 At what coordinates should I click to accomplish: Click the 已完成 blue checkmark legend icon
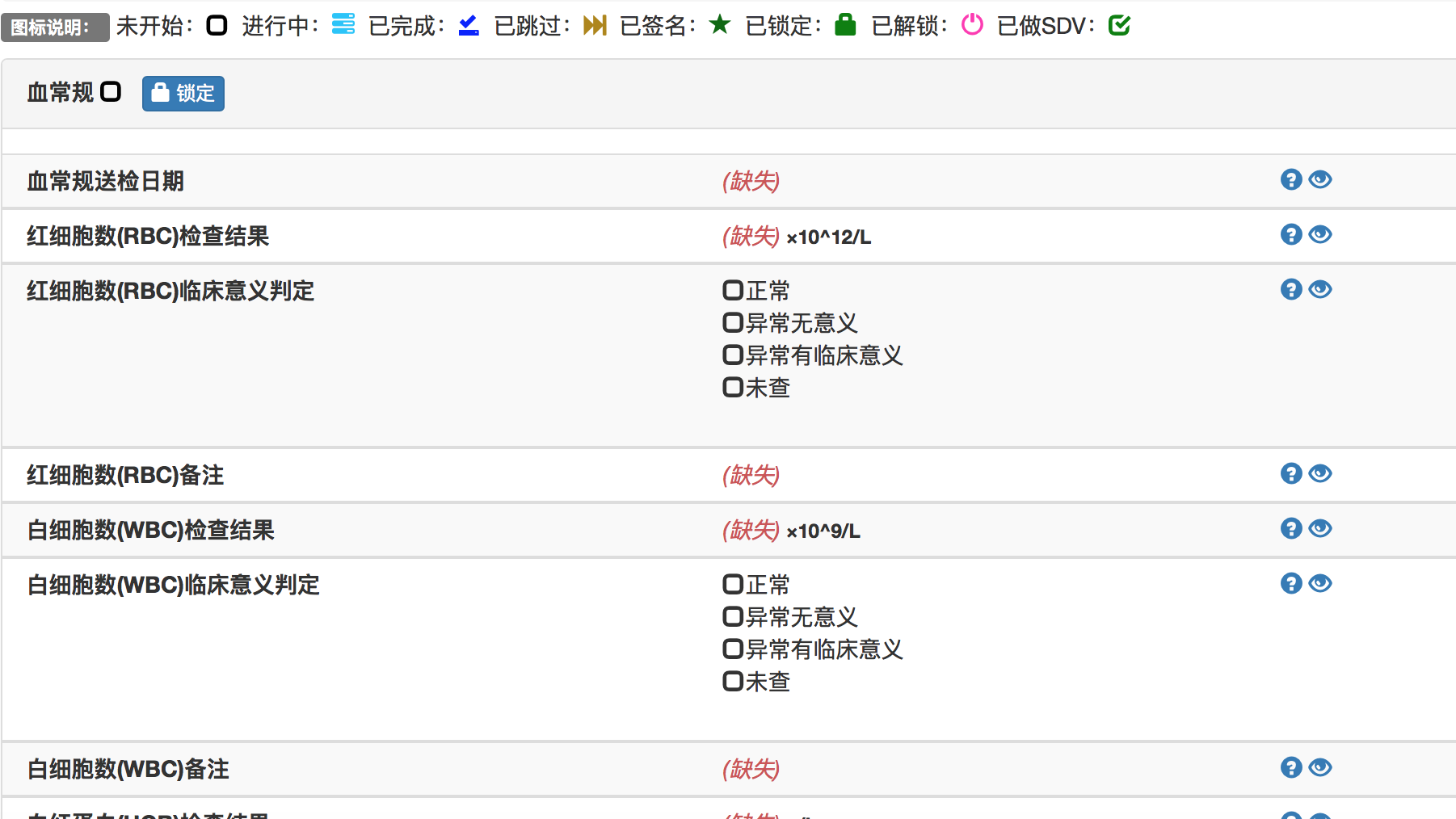tap(469, 25)
